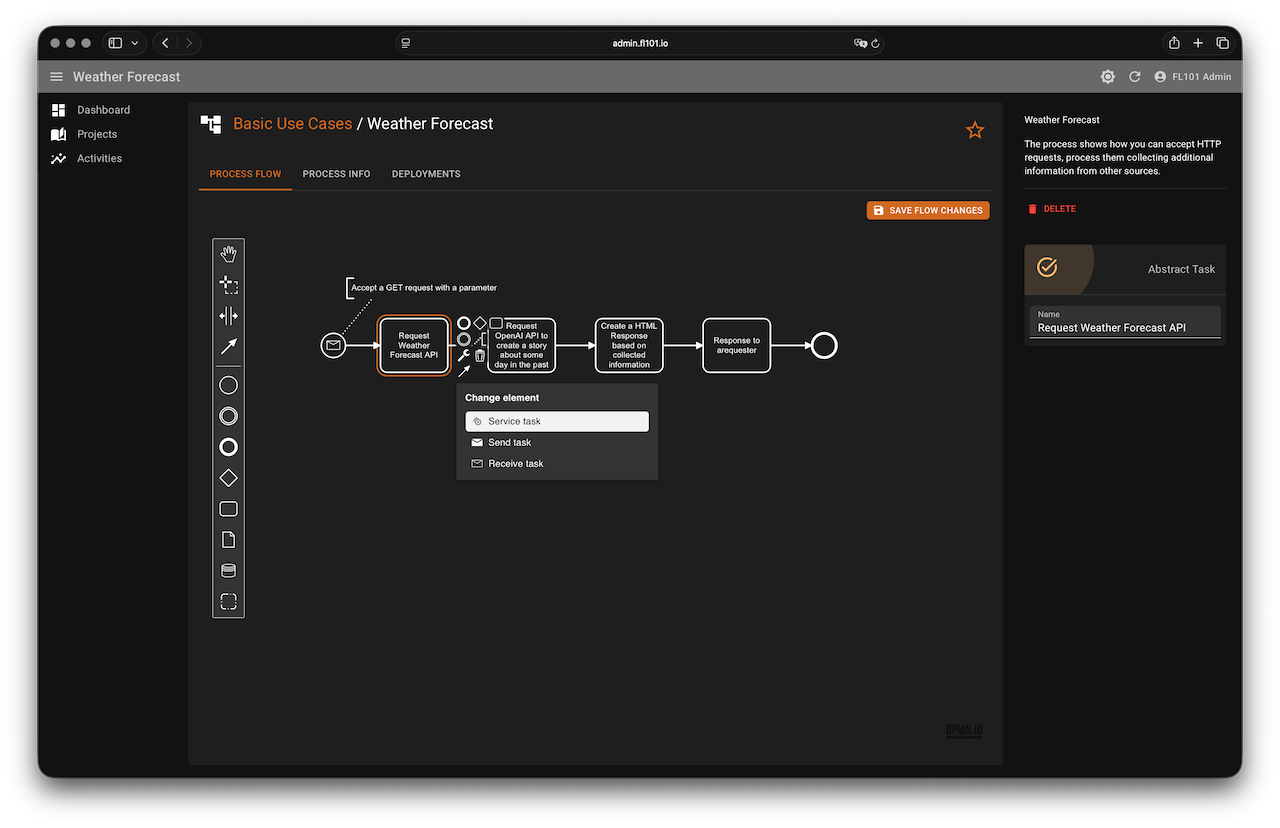Open the FL101 Admin user menu
Viewport: 1280px width, 828px height.
tap(1192, 77)
